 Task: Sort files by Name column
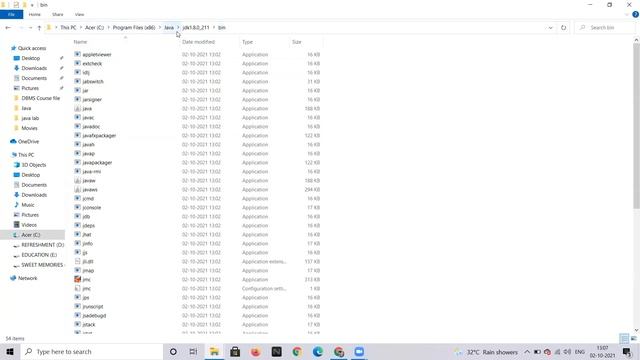coord(80,42)
